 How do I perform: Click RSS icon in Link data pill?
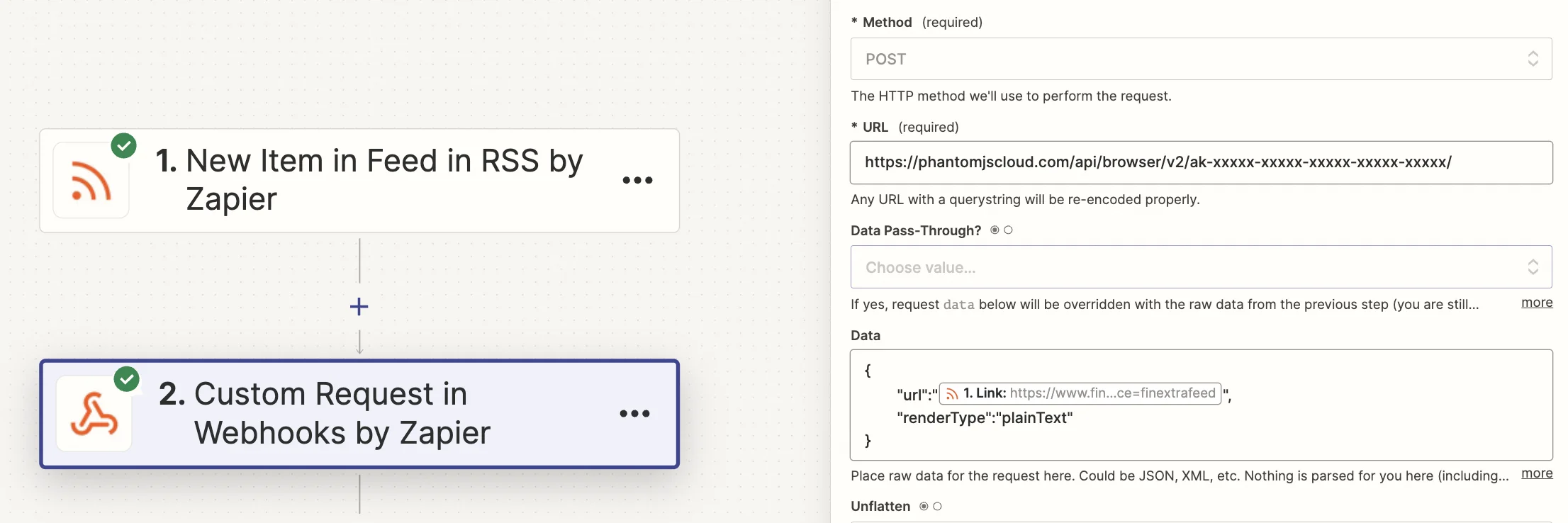[952, 393]
